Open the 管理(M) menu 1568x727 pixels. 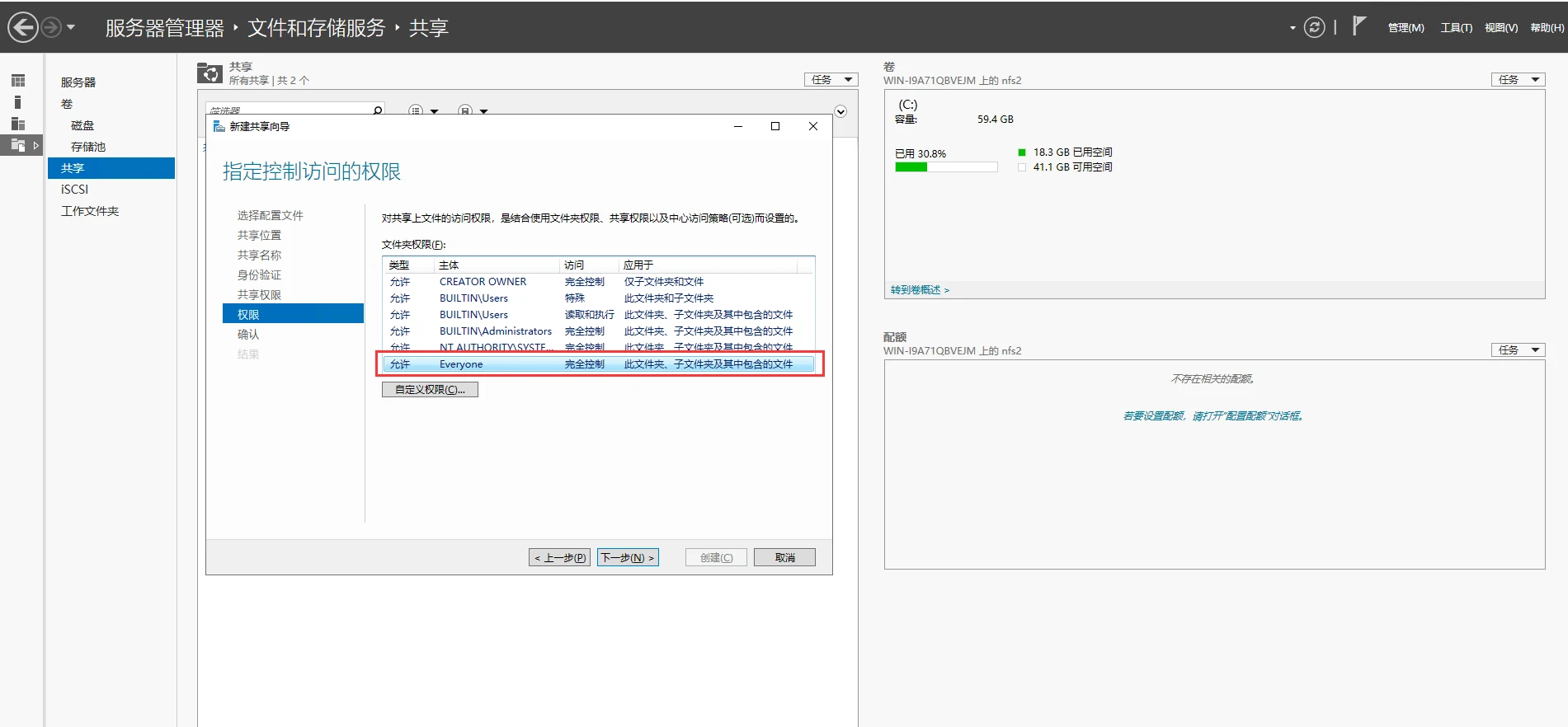point(1406,27)
